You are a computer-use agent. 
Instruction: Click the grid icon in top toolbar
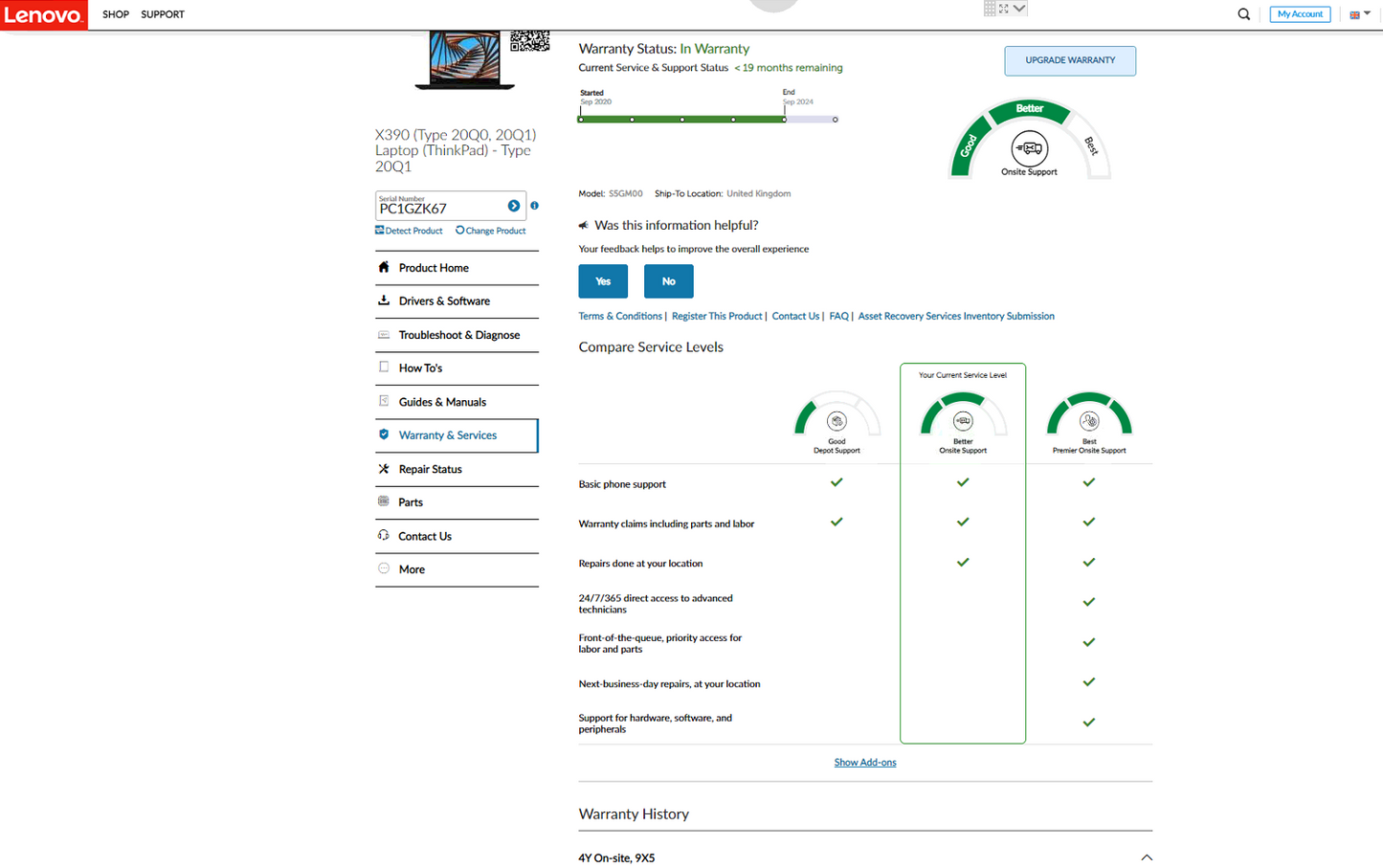click(x=990, y=8)
